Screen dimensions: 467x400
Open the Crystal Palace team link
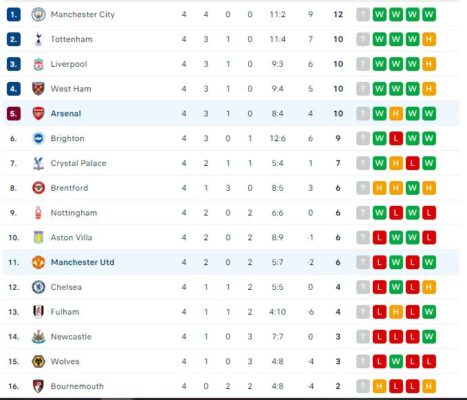coord(78,163)
